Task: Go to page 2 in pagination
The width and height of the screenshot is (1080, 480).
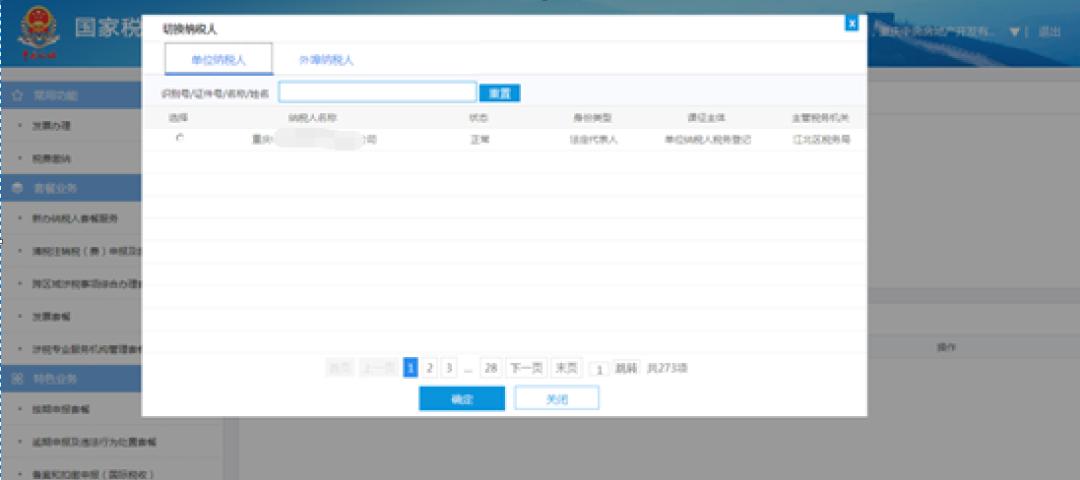Action: 429,368
